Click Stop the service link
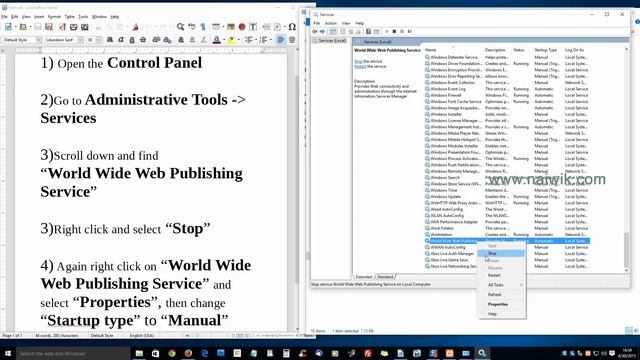 tap(358, 61)
